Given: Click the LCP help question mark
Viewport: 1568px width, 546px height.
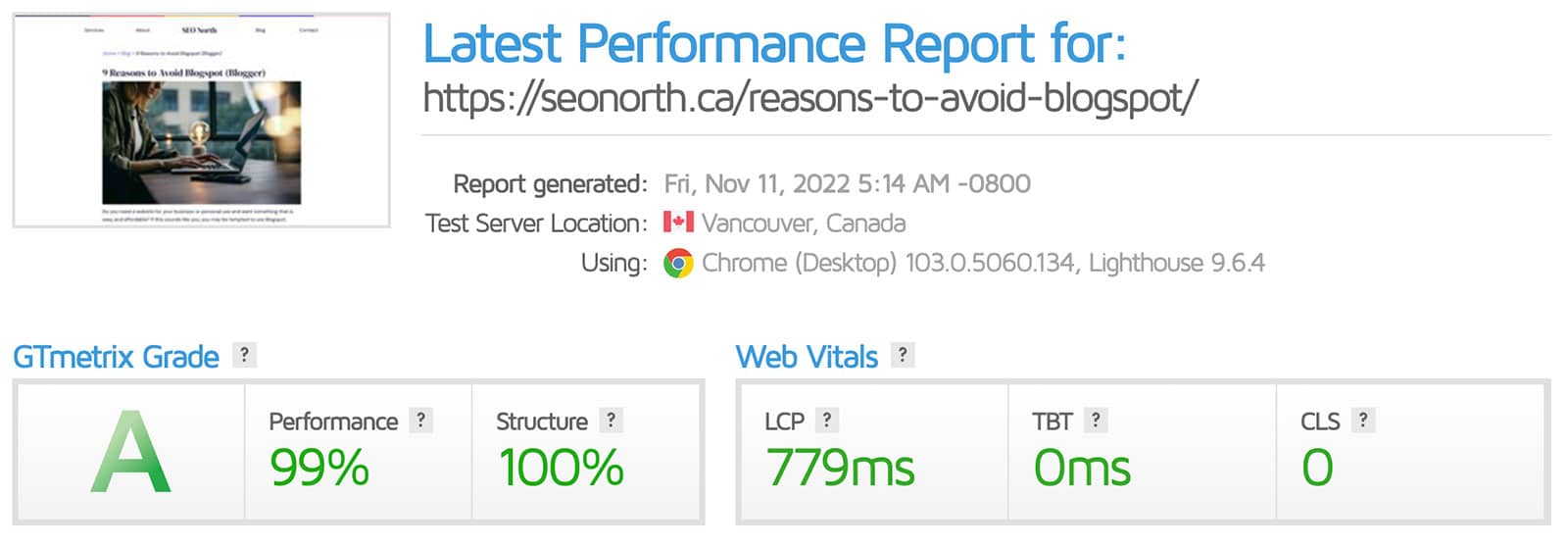Looking at the screenshot, I should coord(827,421).
